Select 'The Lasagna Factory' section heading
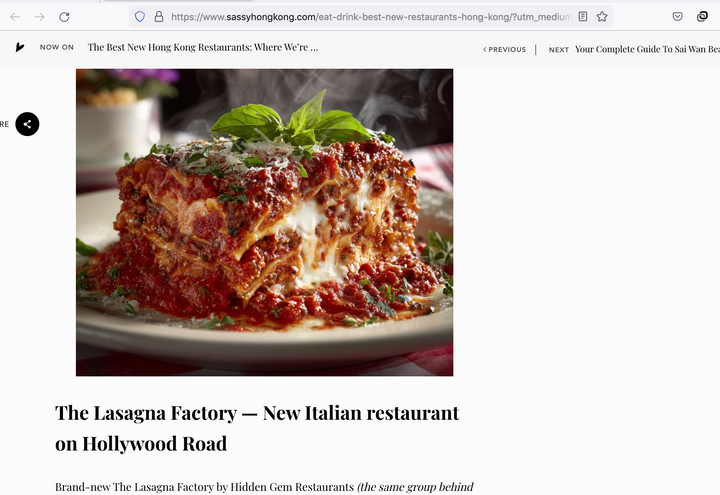This screenshot has height=495, width=720. click(x=257, y=428)
